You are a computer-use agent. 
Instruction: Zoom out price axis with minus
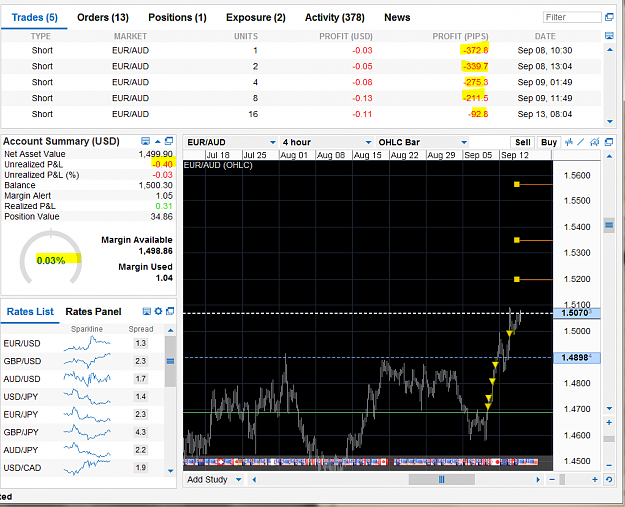click(609, 465)
